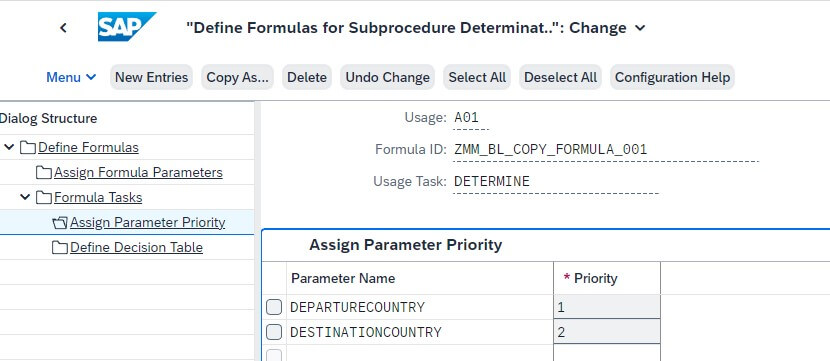
Task: Click the SAP logo
Action: pos(127,26)
